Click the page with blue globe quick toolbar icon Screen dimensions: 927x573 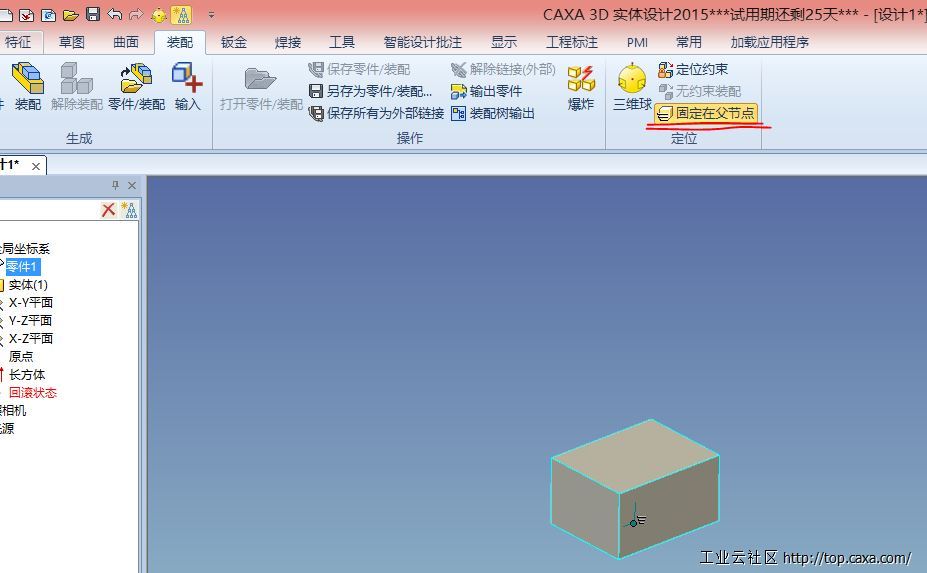pyautogui.click(x=48, y=15)
